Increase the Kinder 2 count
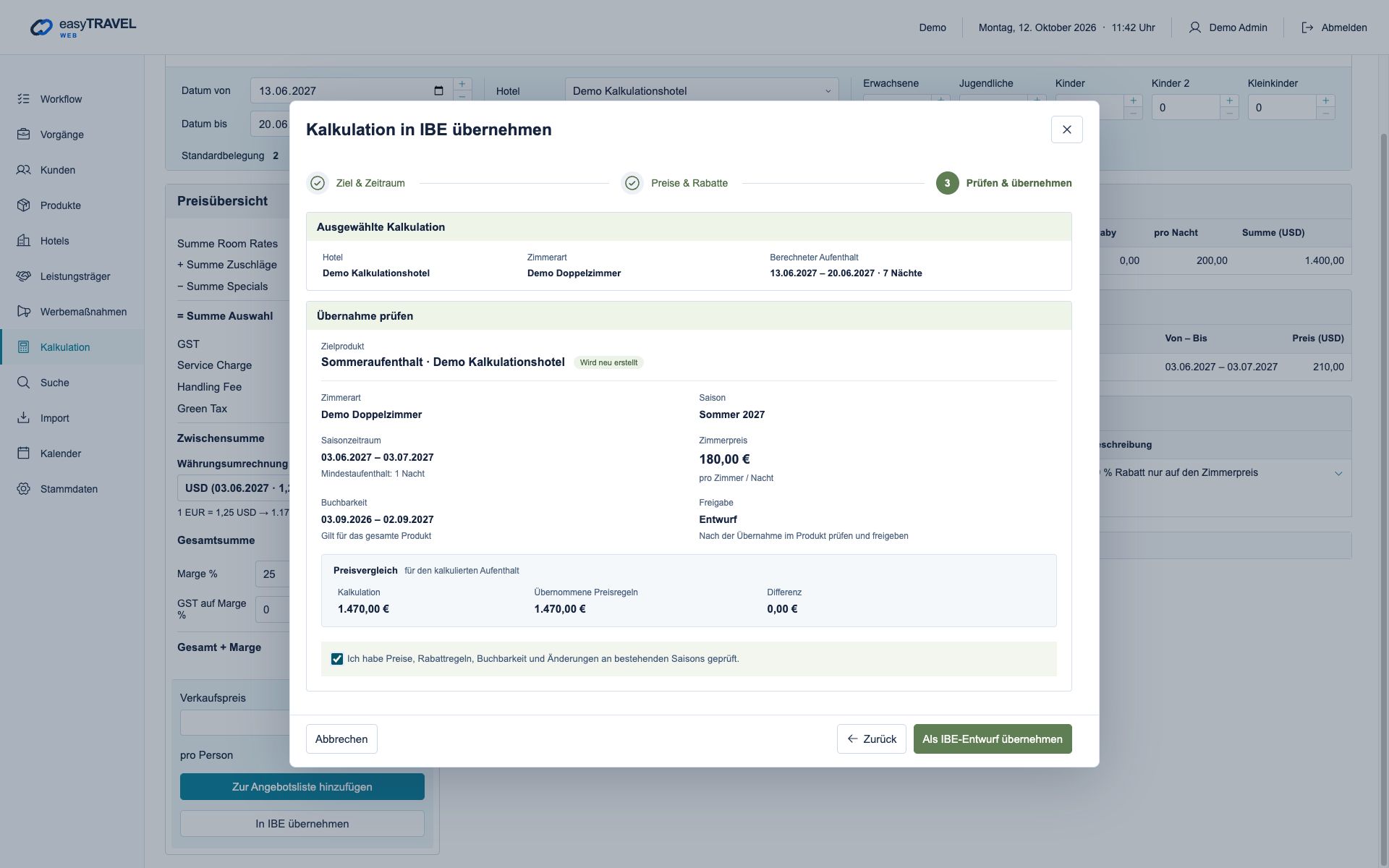 coord(1229,101)
